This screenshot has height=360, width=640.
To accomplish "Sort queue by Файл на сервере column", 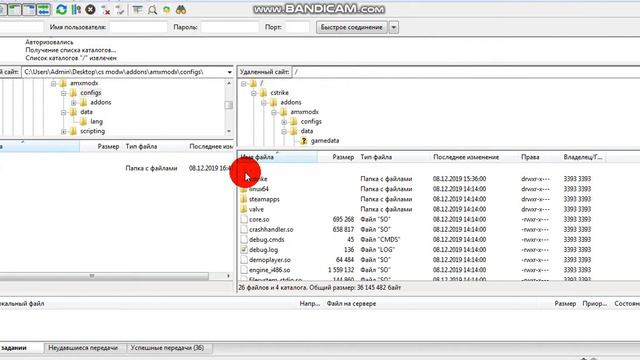I will click(x=351, y=304).
